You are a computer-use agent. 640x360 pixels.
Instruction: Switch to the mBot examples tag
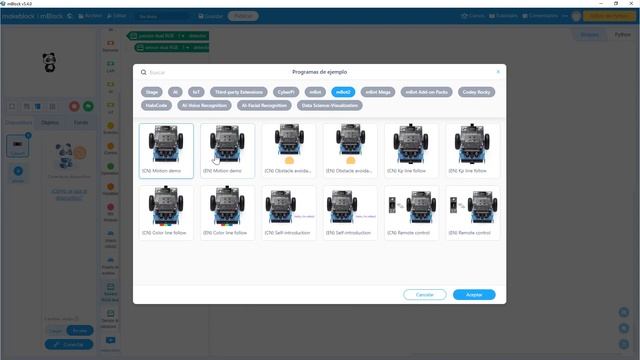[315, 92]
